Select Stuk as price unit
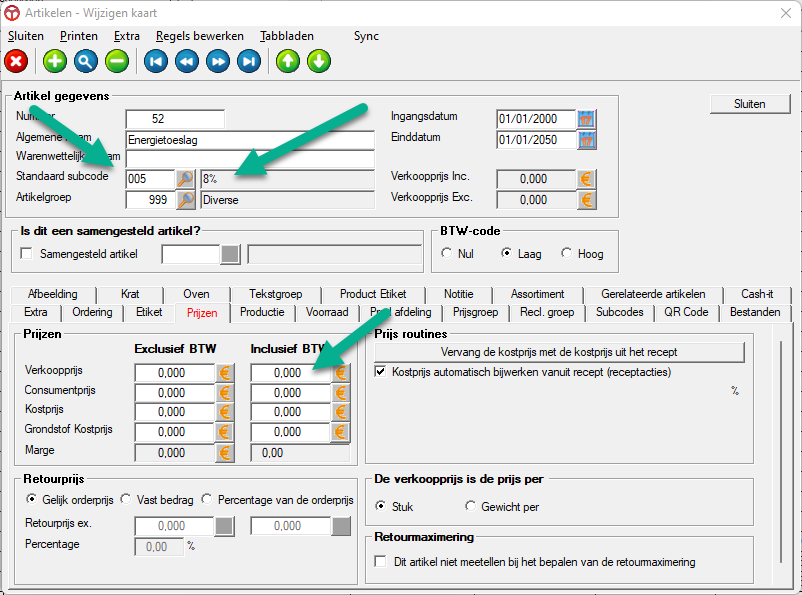Image resolution: width=802 pixels, height=595 pixels. (x=380, y=506)
